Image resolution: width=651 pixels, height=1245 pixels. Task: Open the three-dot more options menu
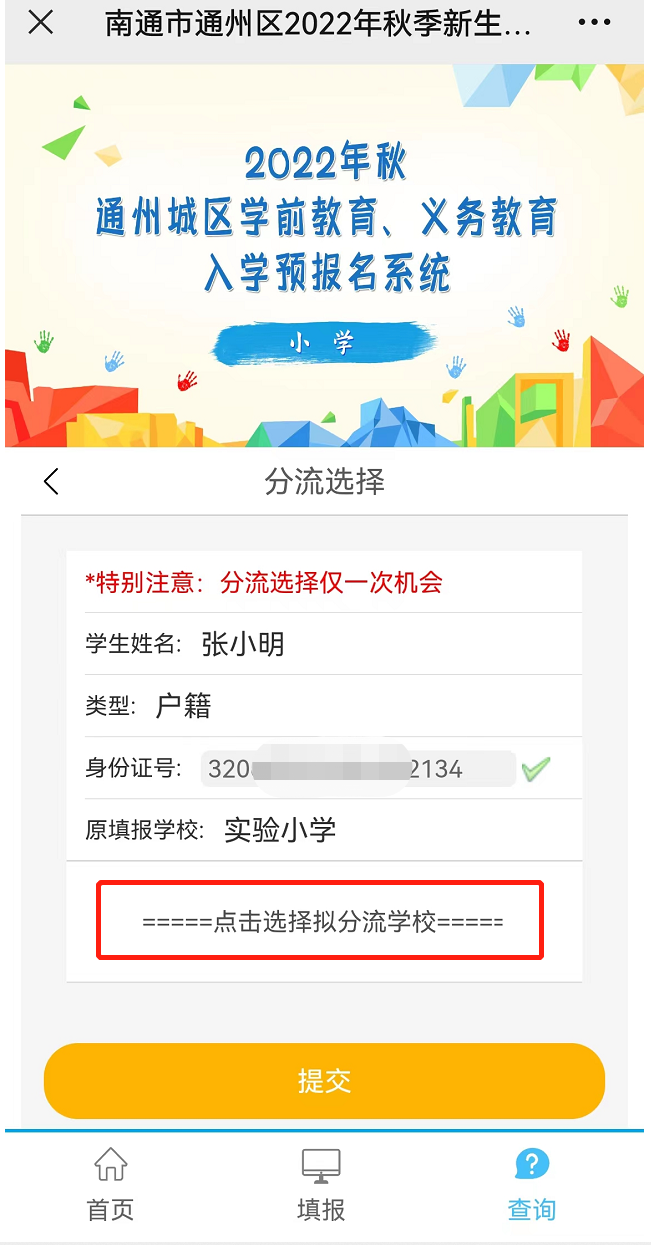594,23
